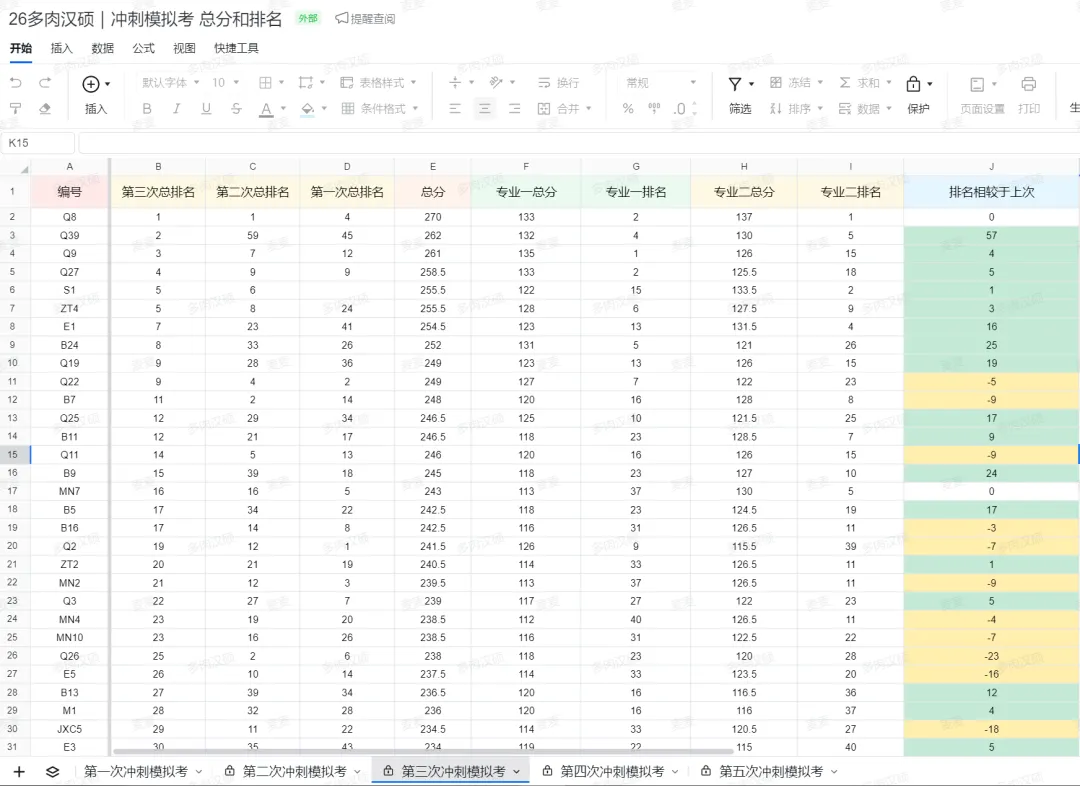Click the 排名相较于上次 header cell
The image size is (1080, 786).
point(991,192)
